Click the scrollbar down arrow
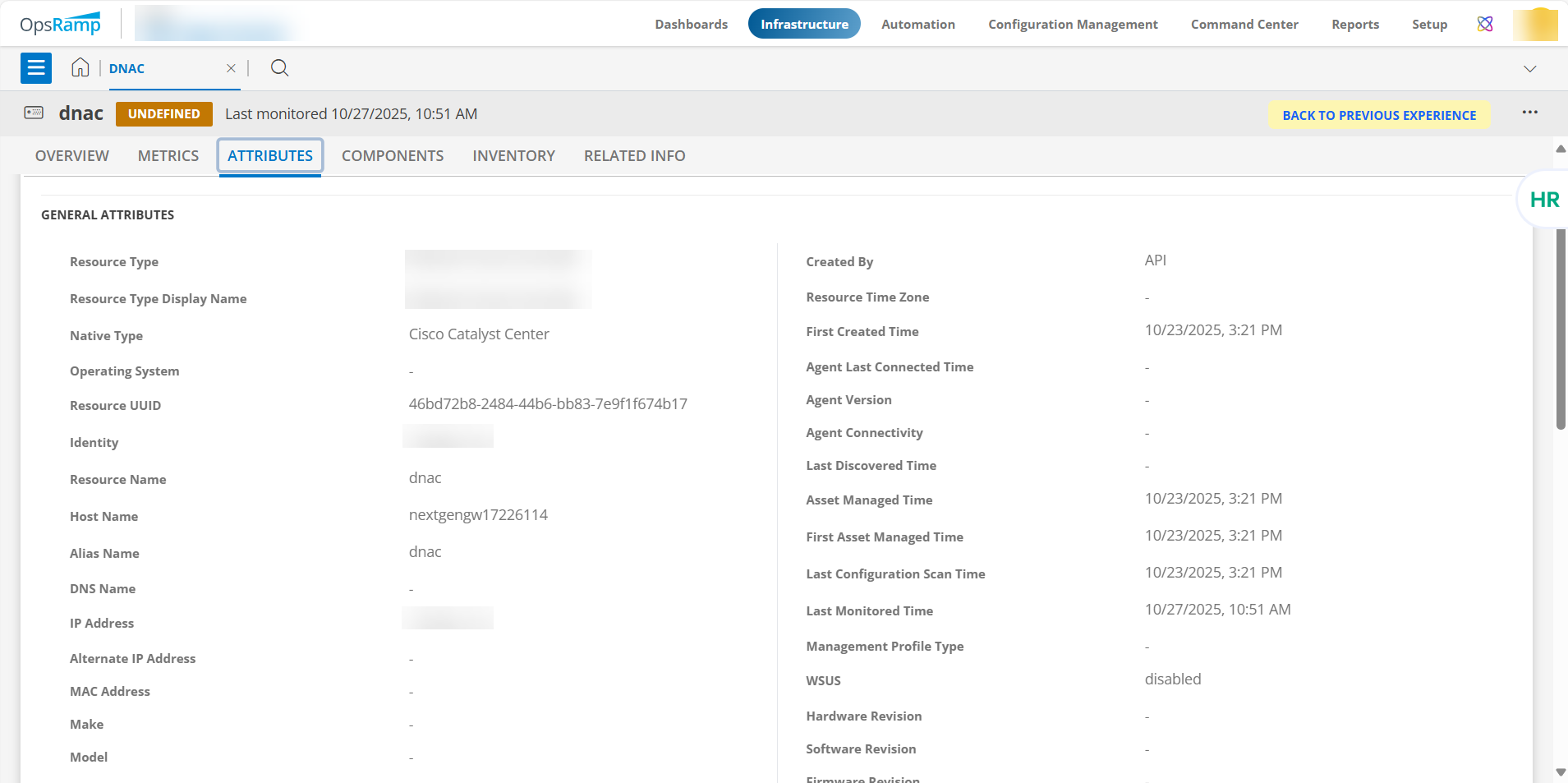The image size is (1568, 783). pos(1561,772)
